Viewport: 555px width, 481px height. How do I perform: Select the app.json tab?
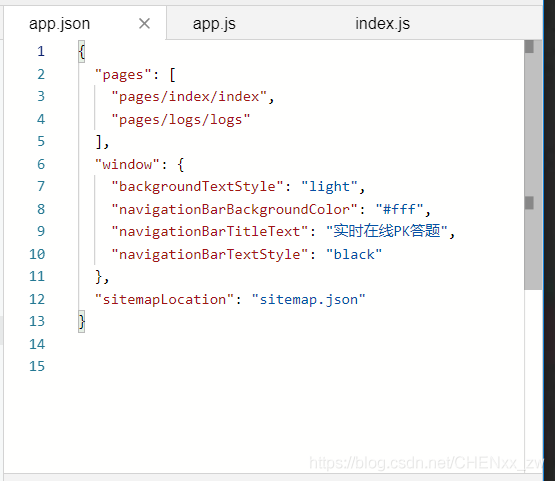[x=59, y=24]
